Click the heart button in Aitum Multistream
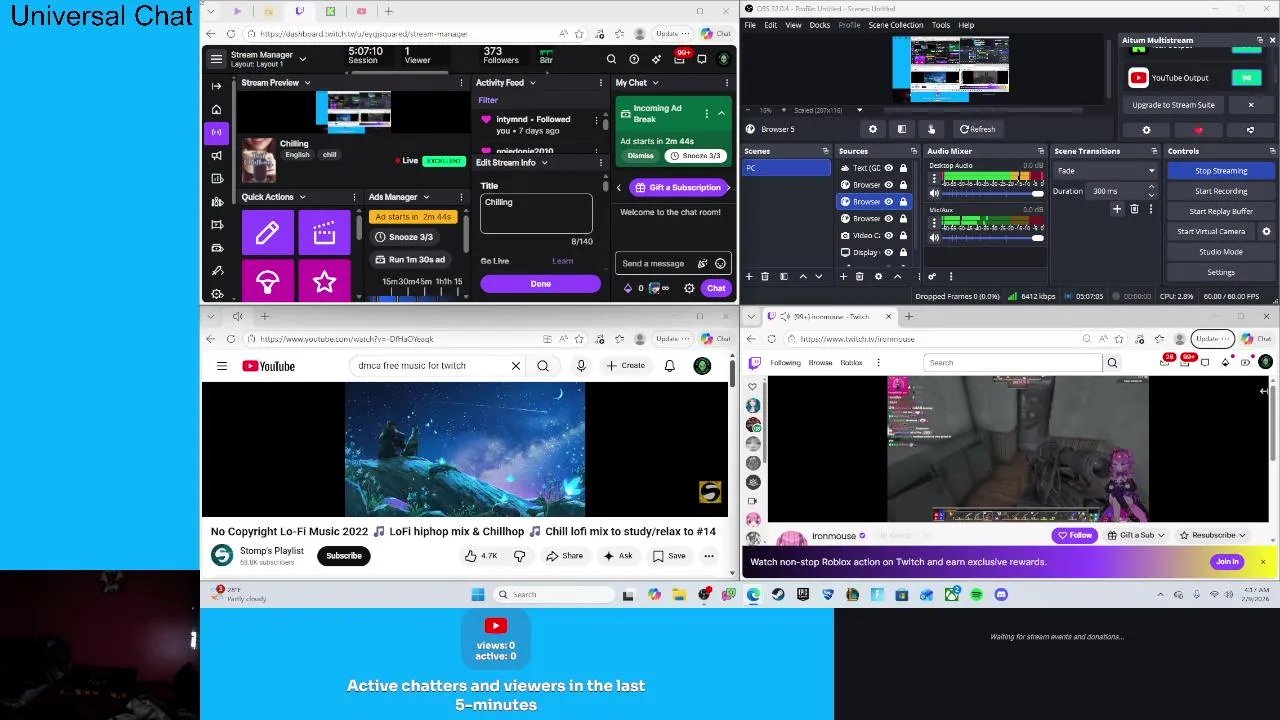 click(x=1198, y=130)
